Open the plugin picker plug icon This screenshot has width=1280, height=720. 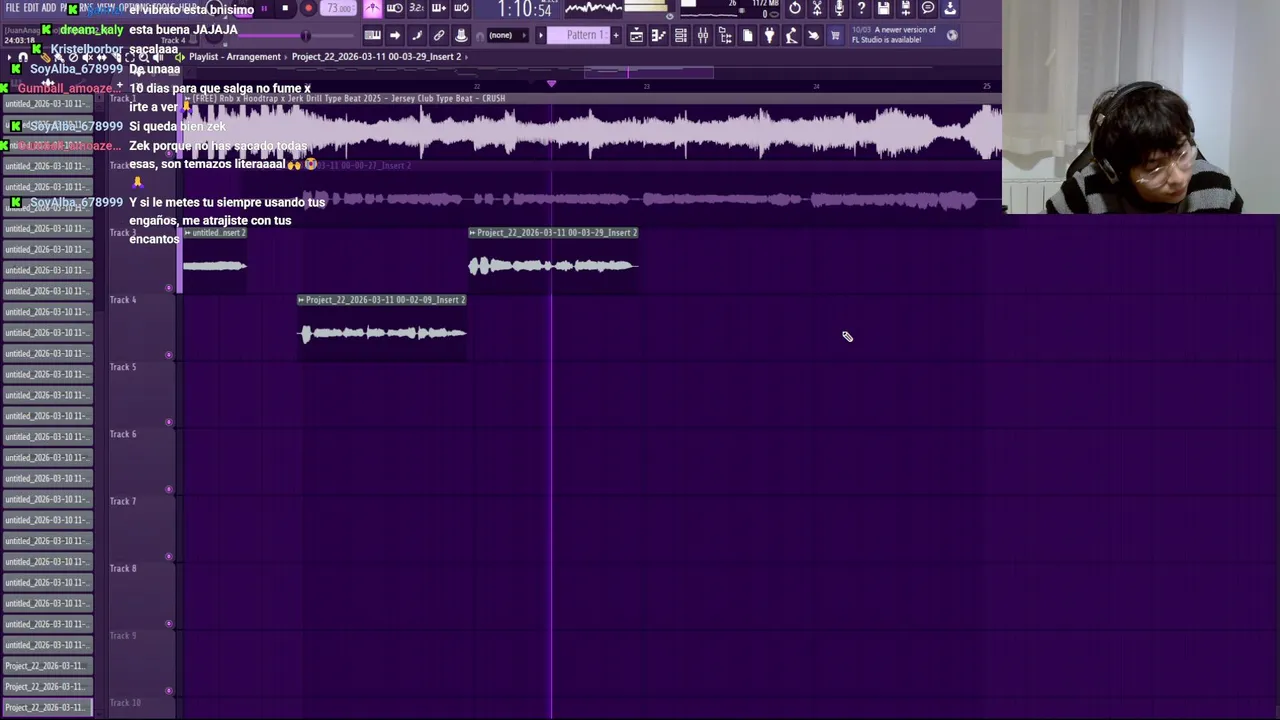coord(769,36)
